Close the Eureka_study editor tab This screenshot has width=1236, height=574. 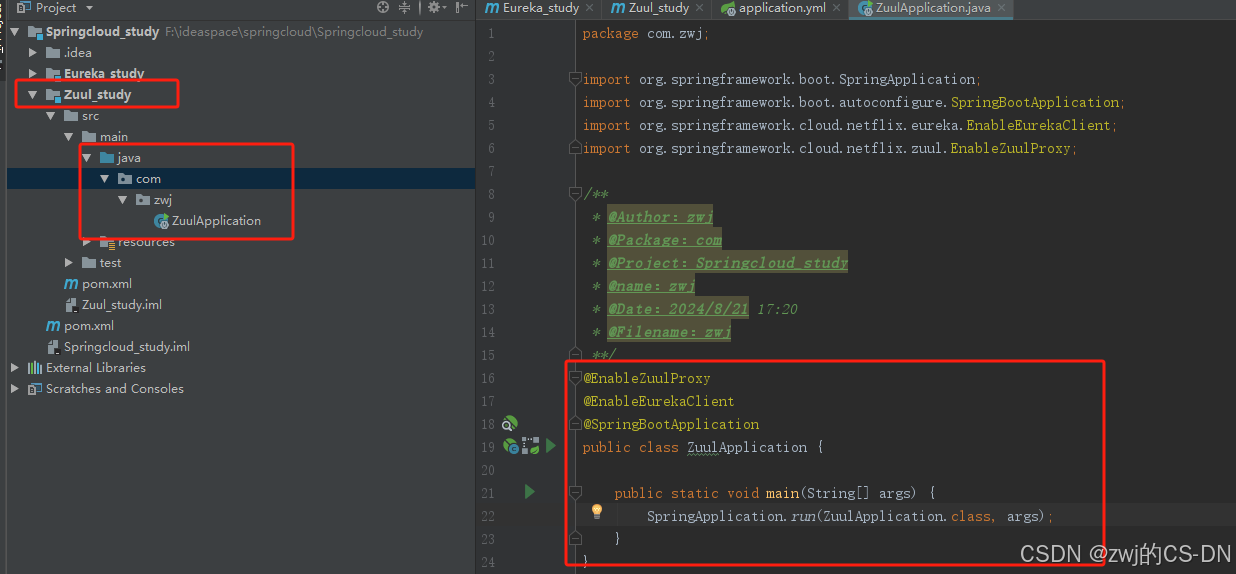(x=590, y=8)
